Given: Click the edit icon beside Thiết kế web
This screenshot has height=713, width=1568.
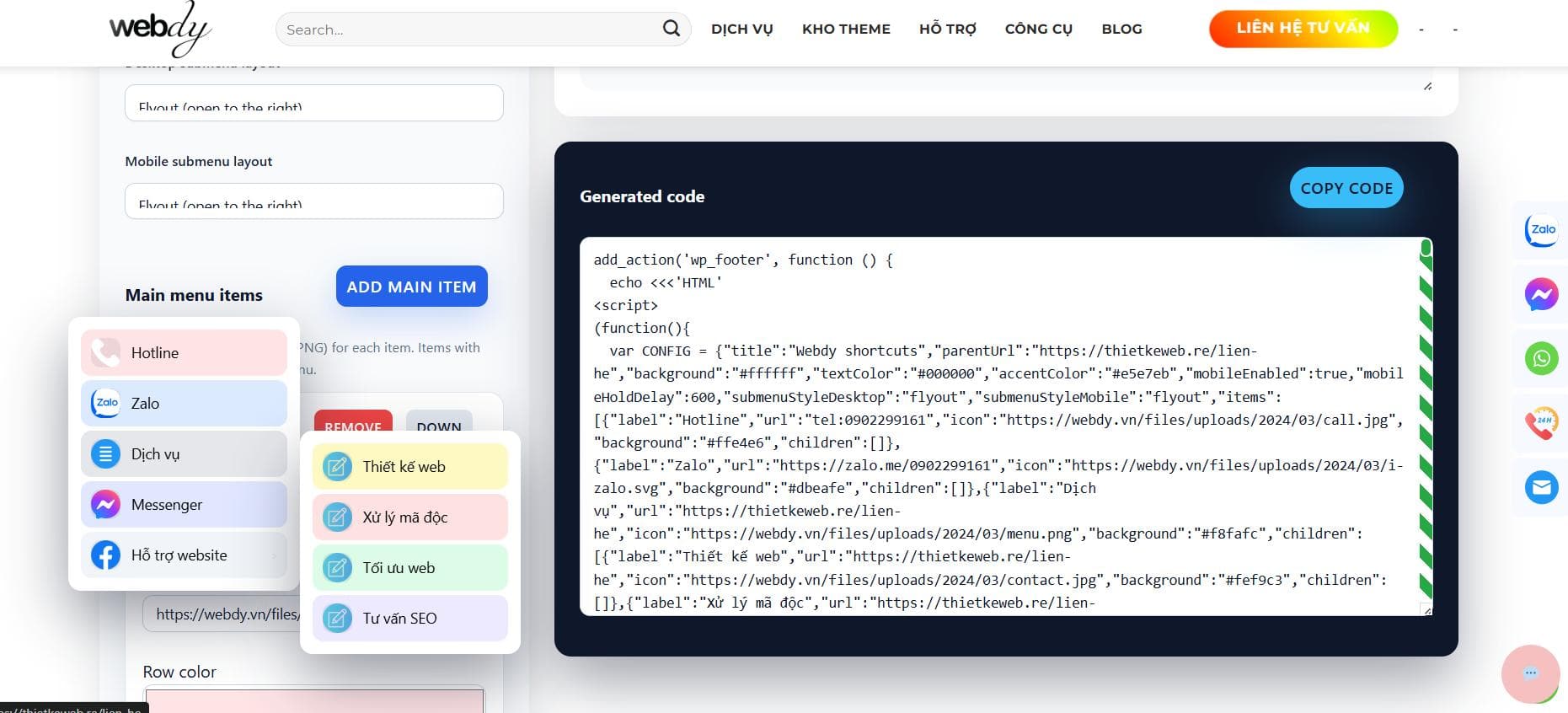Looking at the screenshot, I should [337, 466].
